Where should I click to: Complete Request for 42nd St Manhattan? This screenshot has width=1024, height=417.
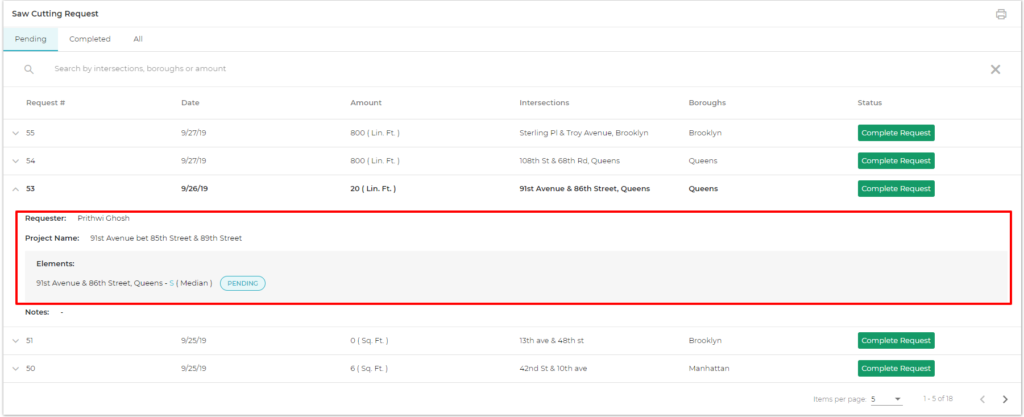[x=895, y=369]
